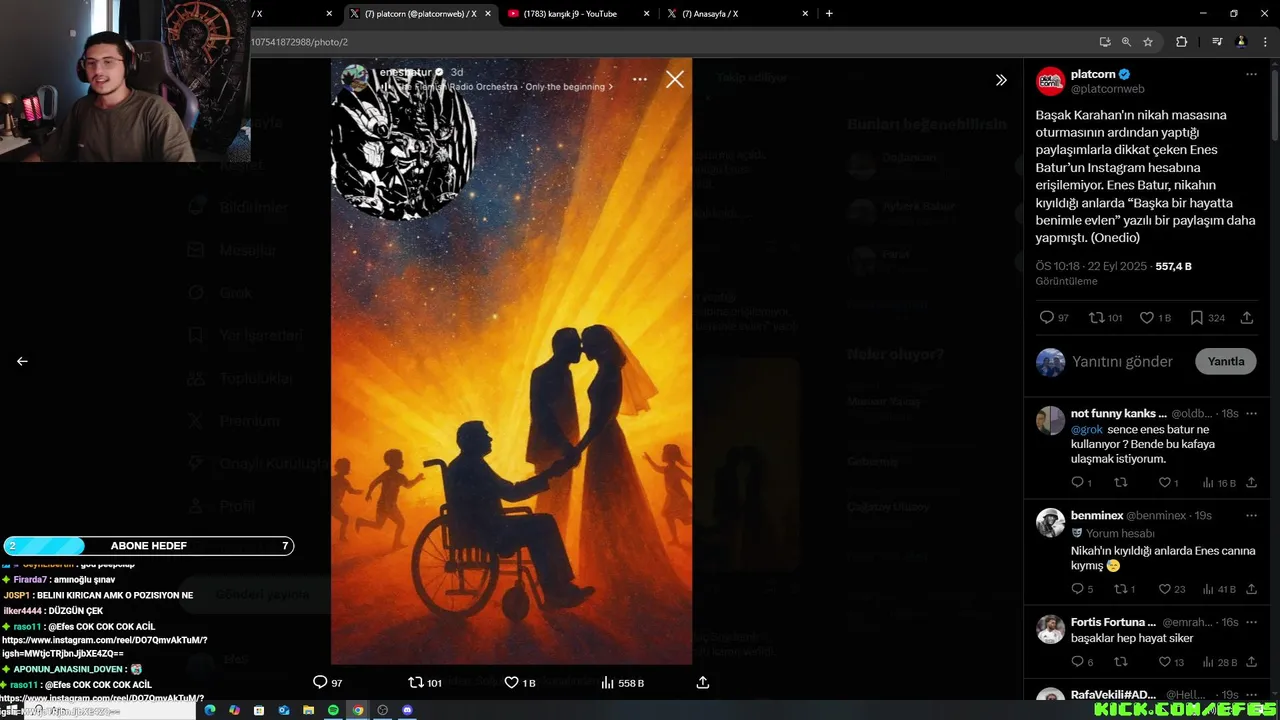Viewport: 1280px width, 720px height.
Task: Open Spotify from the taskbar
Action: click(333, 710)
